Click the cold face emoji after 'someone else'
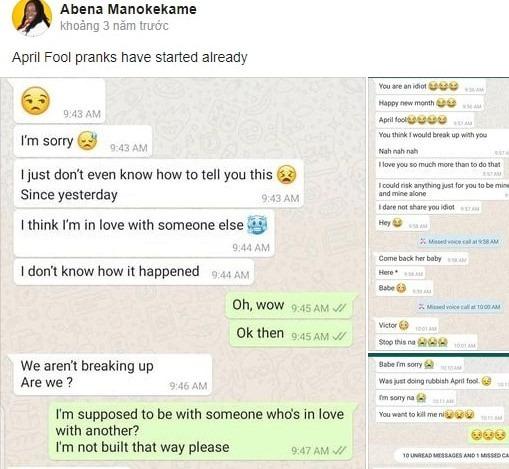The height and width of the screenshot is (469, 509). [x=257, y=225]
